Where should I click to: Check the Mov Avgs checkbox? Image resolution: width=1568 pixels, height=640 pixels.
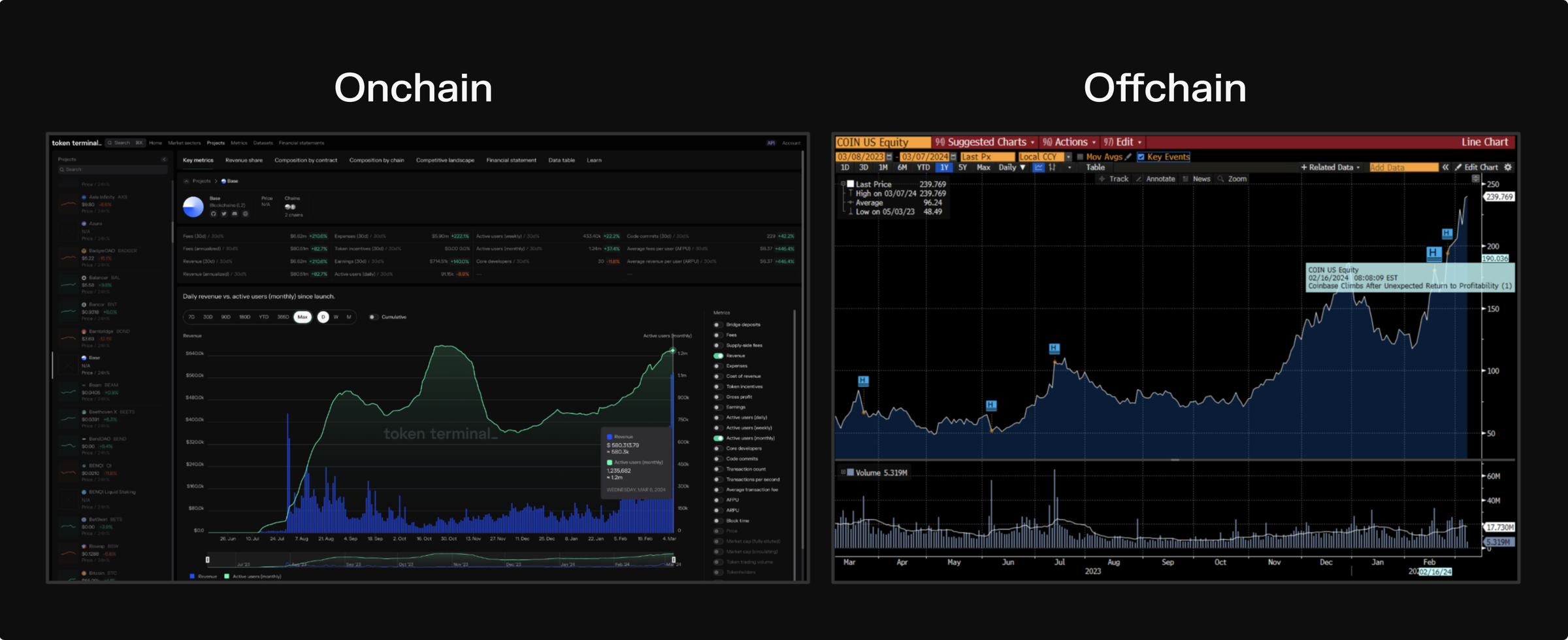coord(1080,157)
